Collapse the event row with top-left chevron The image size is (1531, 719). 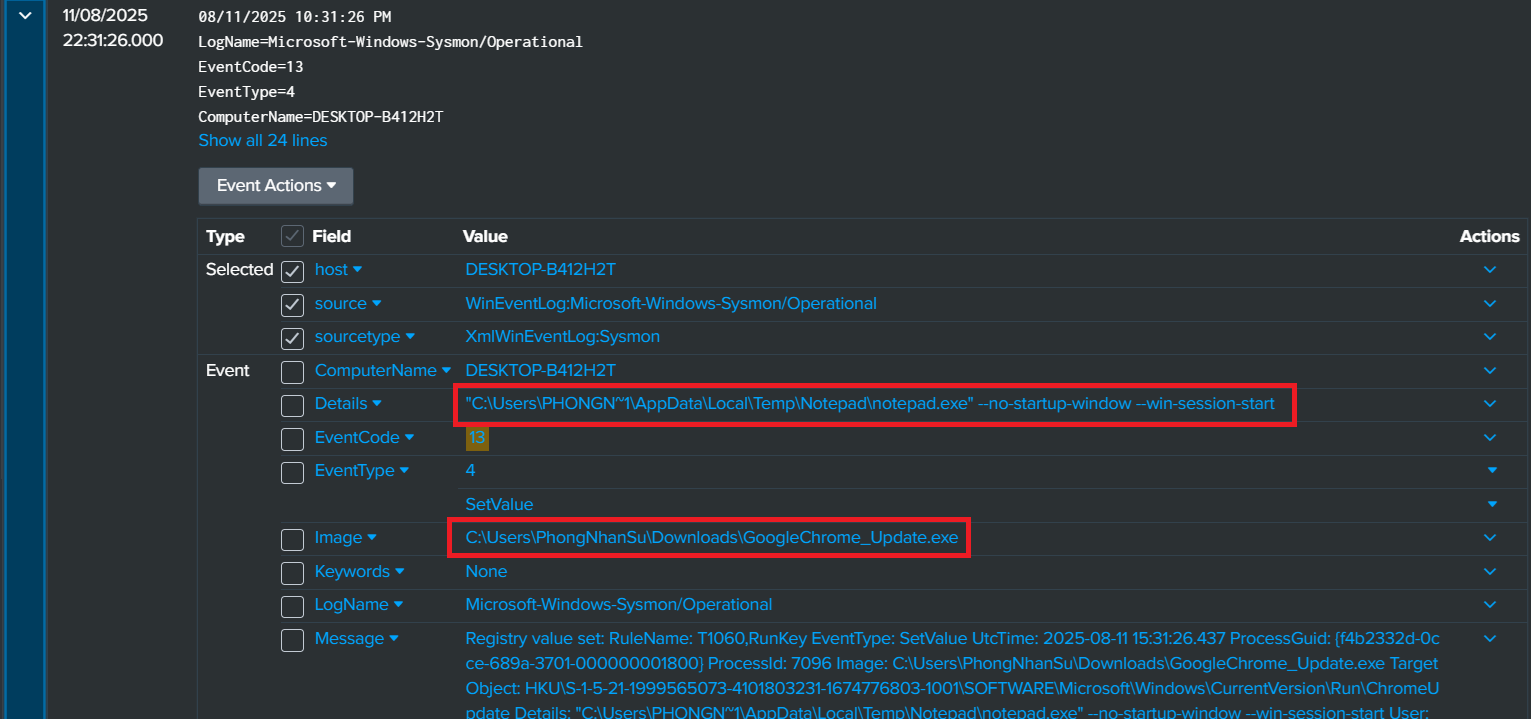[25, 16]
